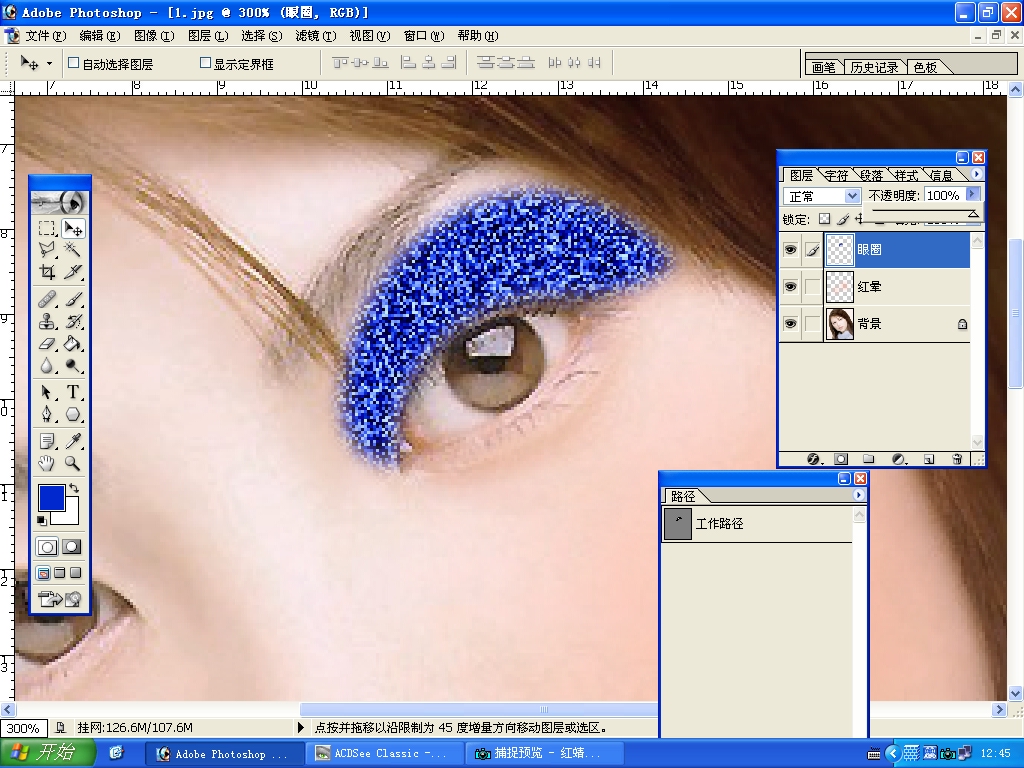Select the 工作路径 path row
The height and width of the screenshot is (768, 1024).
pyautogui.click(x=758, y=524)
